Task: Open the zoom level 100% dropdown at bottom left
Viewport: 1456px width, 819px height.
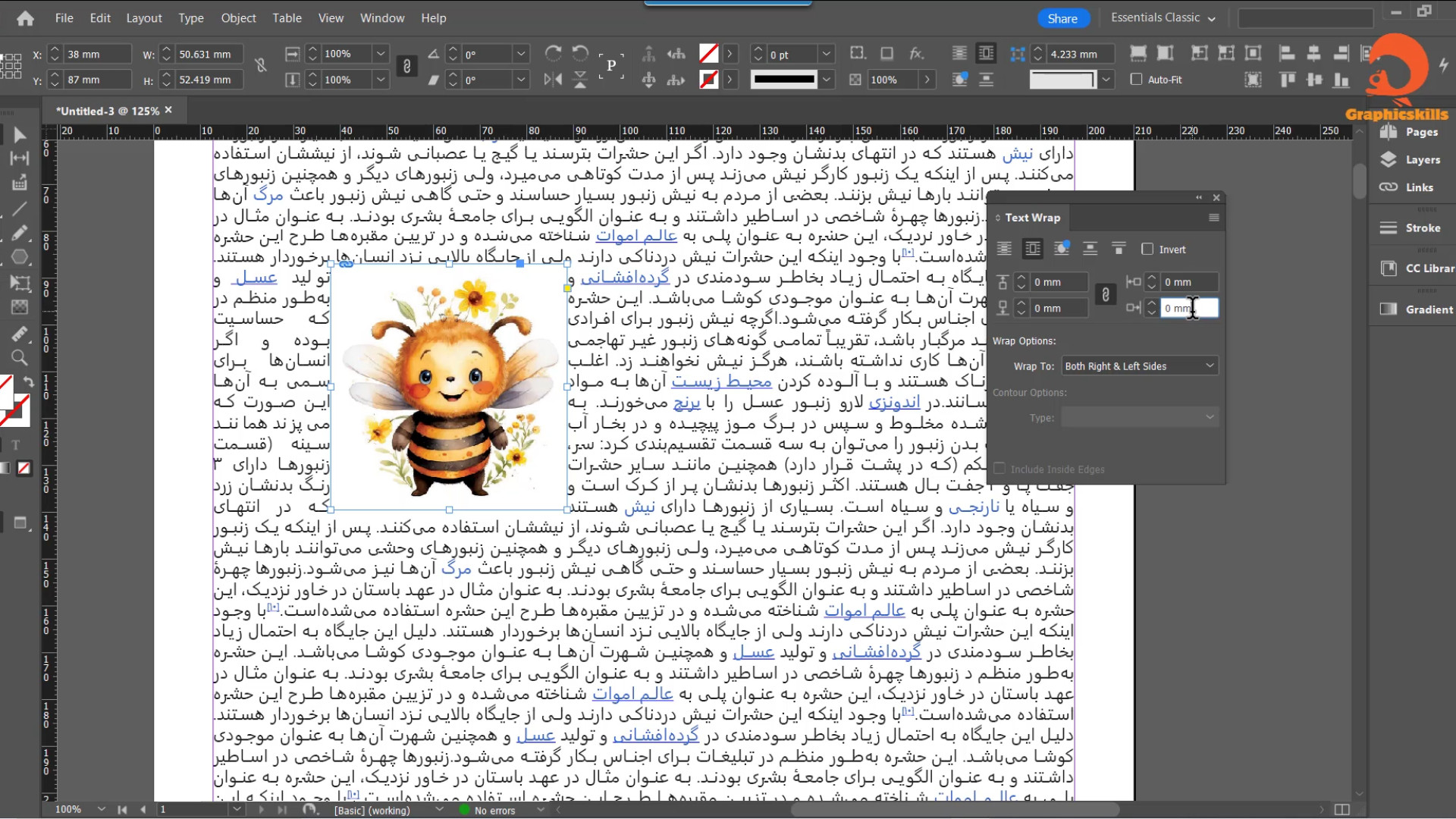Action: click(x=101, y=810)
